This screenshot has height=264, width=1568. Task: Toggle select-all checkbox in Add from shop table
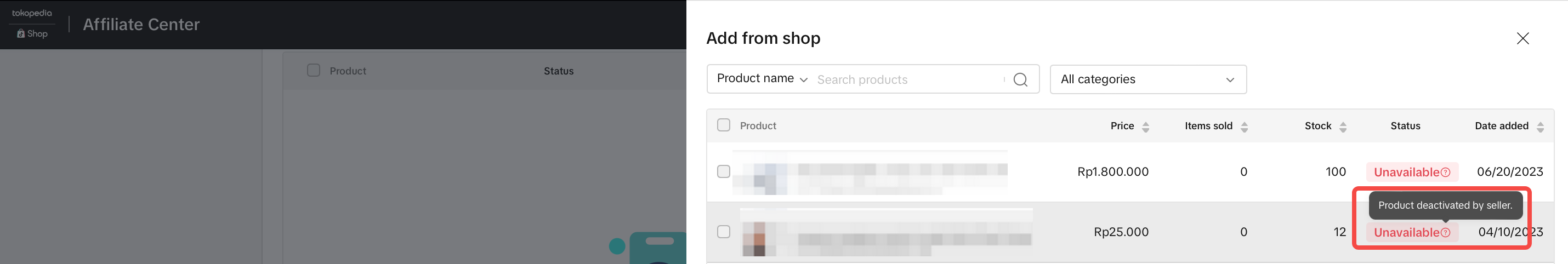(x=723, y=125)
